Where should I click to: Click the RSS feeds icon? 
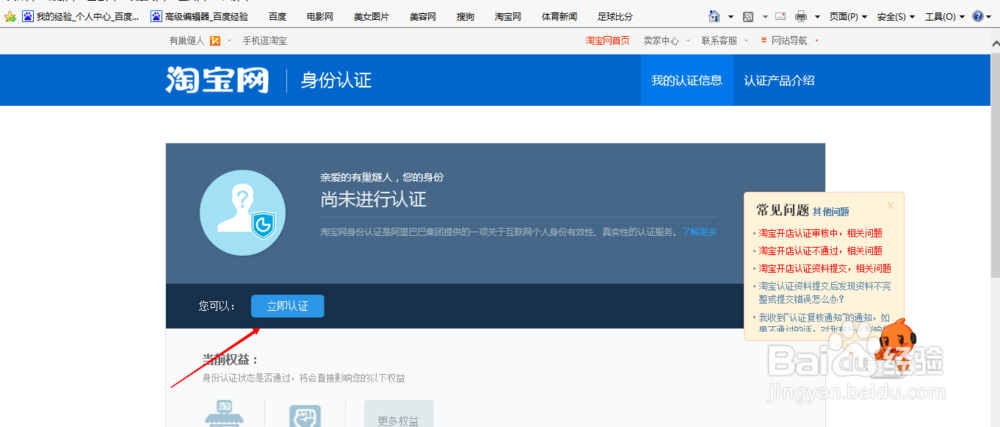[x=748, y=17]
